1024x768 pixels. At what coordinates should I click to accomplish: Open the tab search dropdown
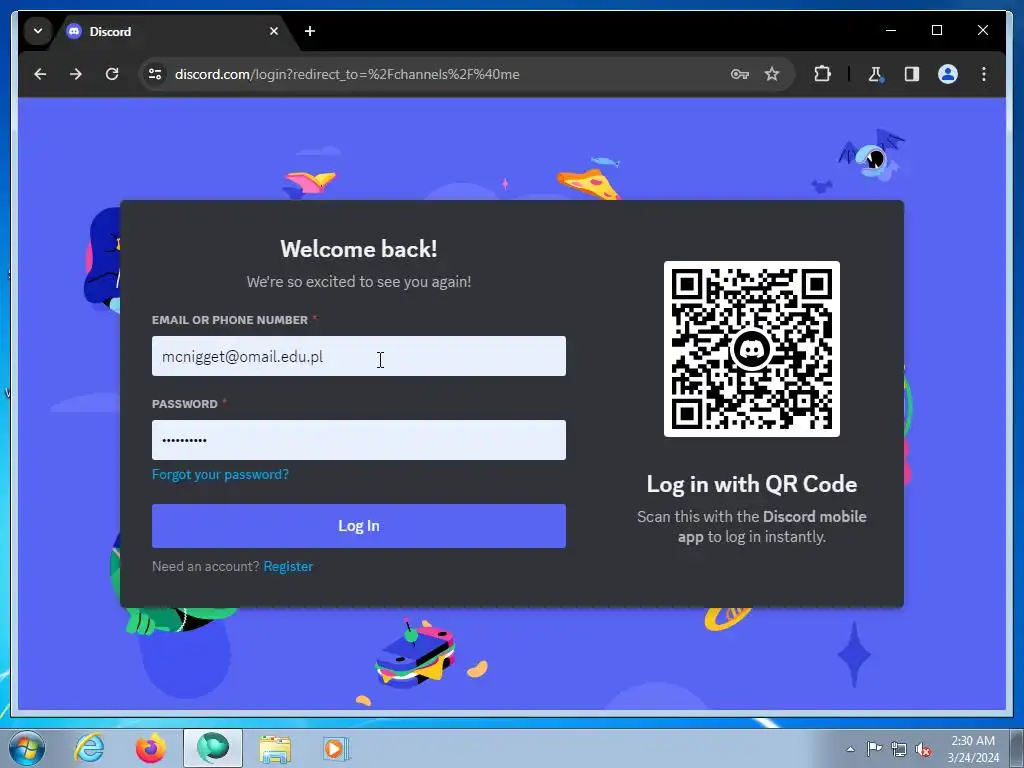[38, 31]
